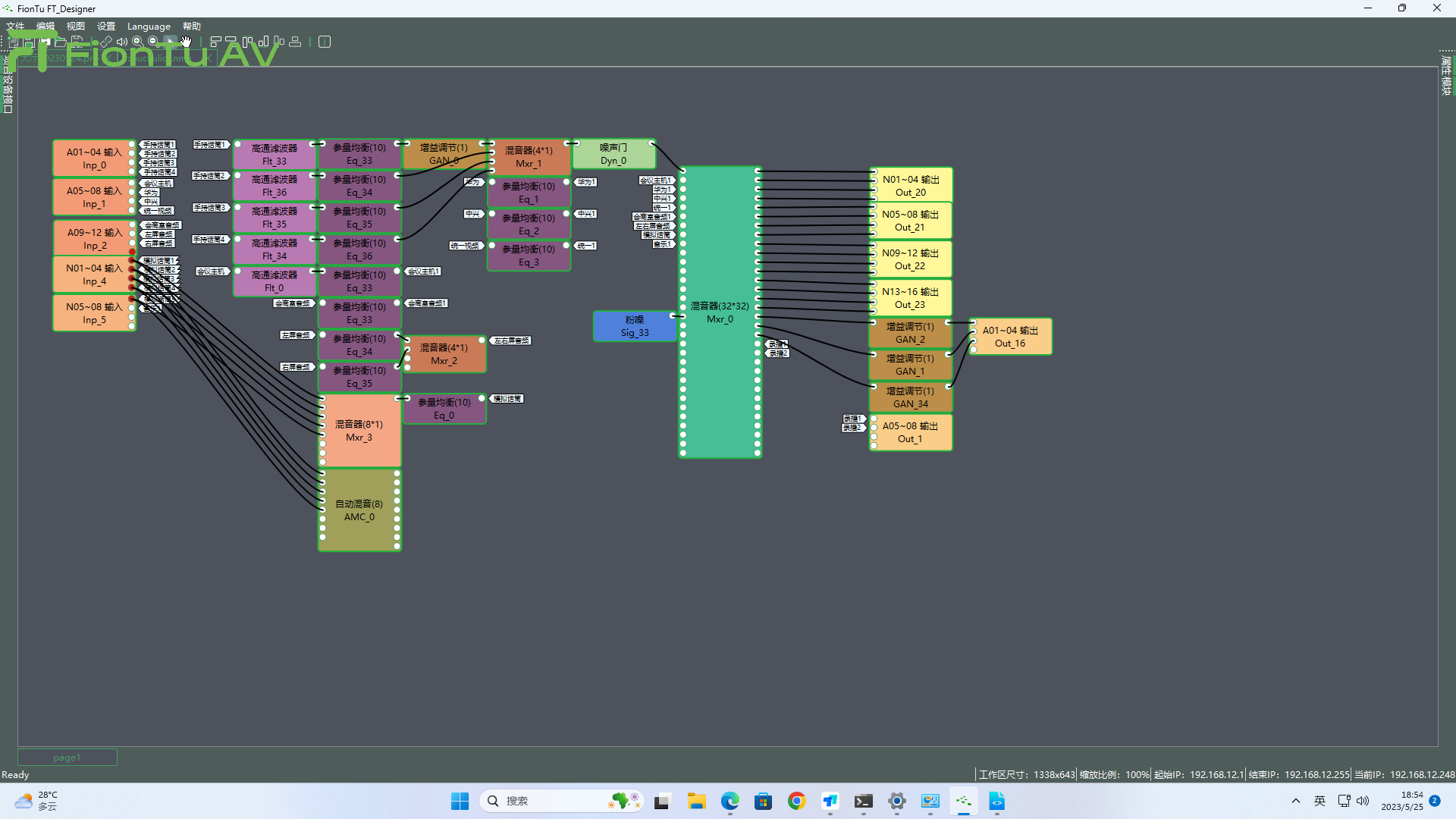Select the 参量均衡 Eq_1 block
This screenshot has width=1456, height=819.
(x=529, y=193)
